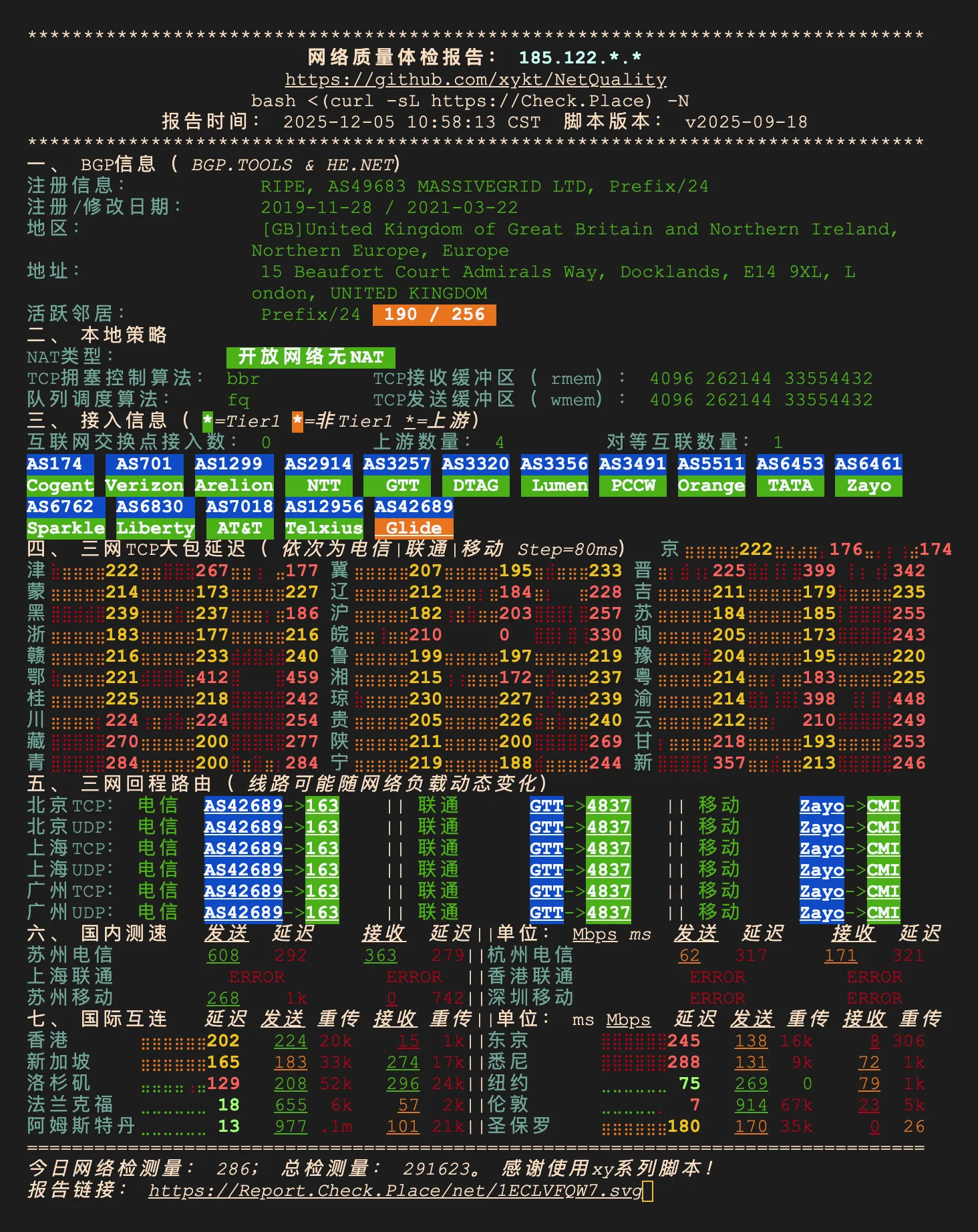Select the orange Glide label
This screenshot has height=1232, width=978.
pyautogui.click(x=414, y=528)
